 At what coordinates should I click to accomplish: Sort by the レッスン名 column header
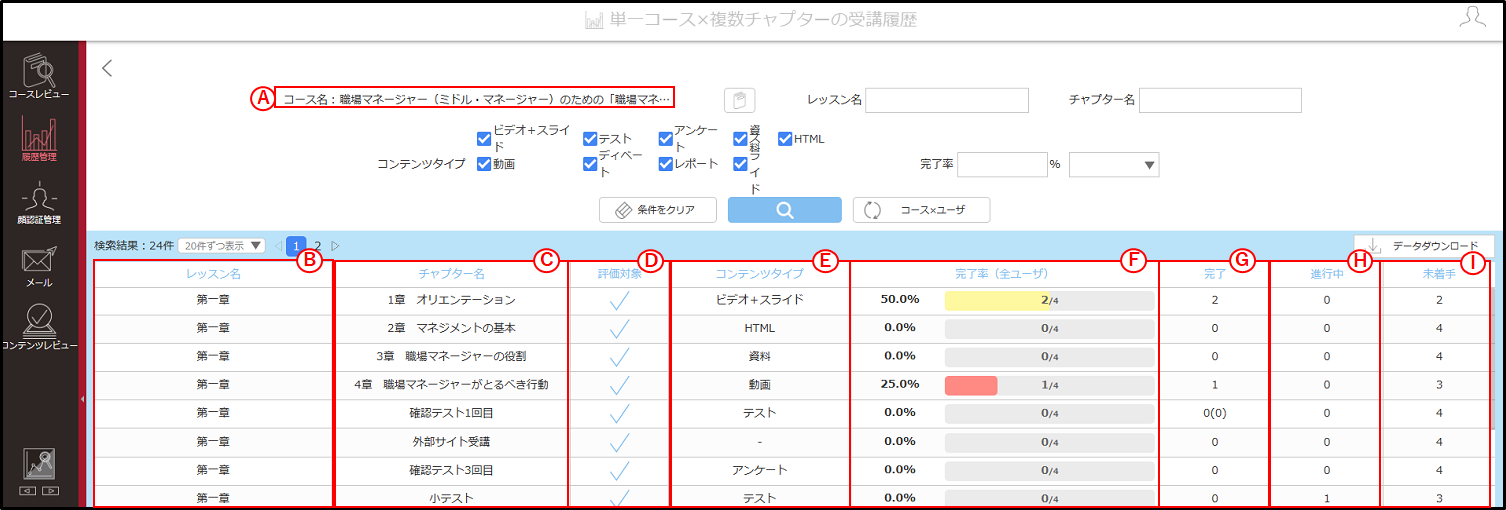pyautogui.click(x=213, y=273)
